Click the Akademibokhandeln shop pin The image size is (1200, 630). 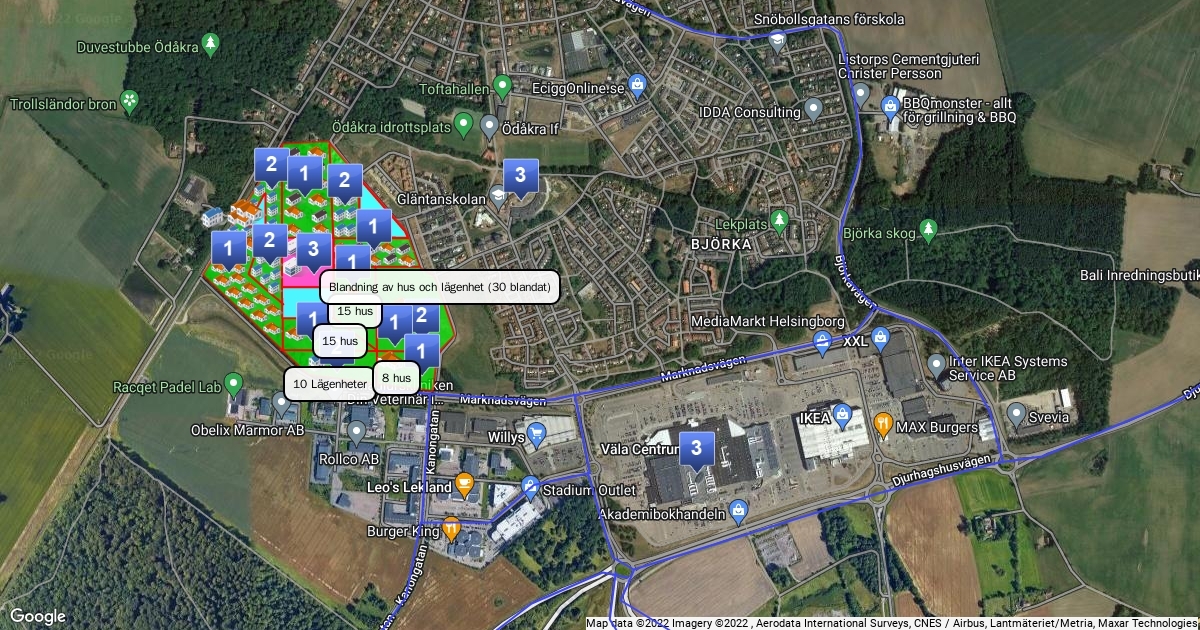739,511
